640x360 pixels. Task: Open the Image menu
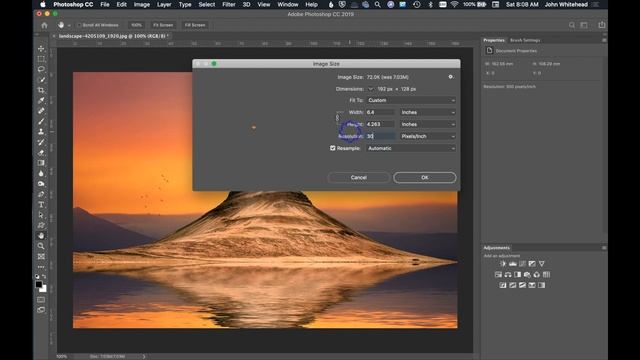(x=142, y=4)
